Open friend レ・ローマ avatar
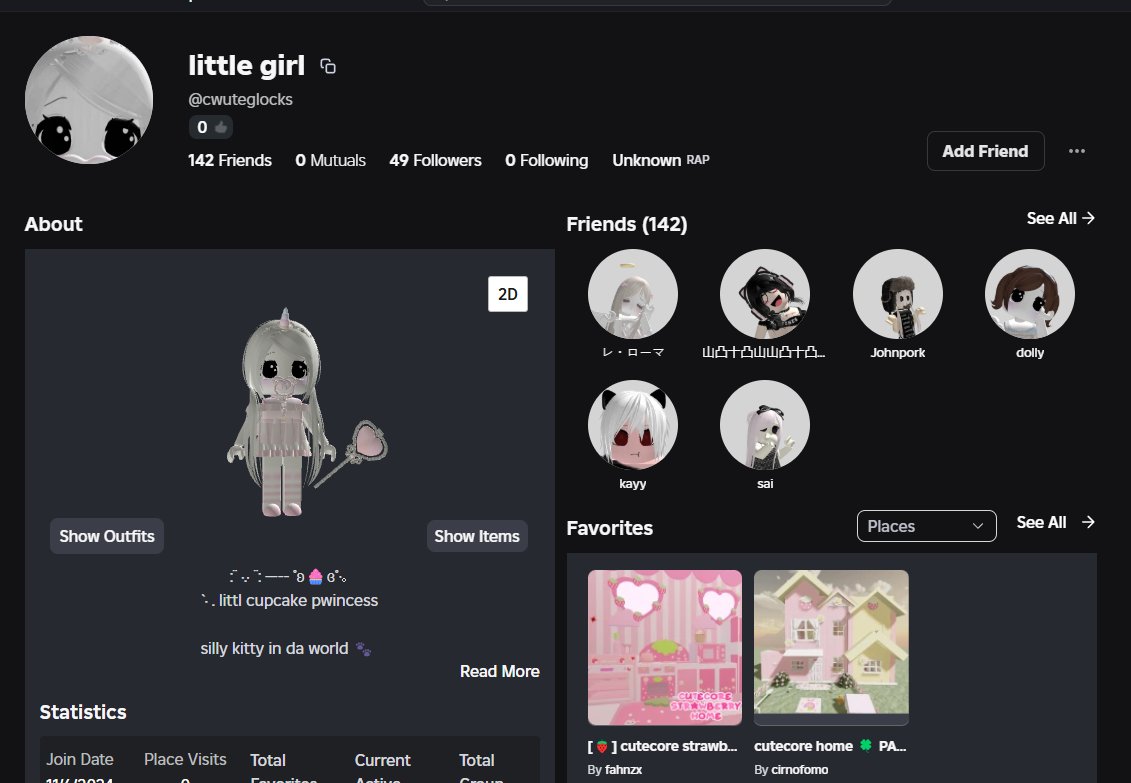 [633, 294]
